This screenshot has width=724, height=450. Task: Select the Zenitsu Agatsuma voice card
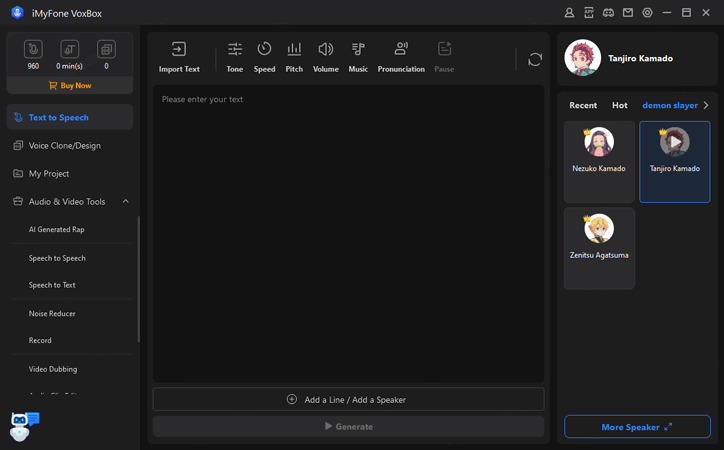[599, 248]
